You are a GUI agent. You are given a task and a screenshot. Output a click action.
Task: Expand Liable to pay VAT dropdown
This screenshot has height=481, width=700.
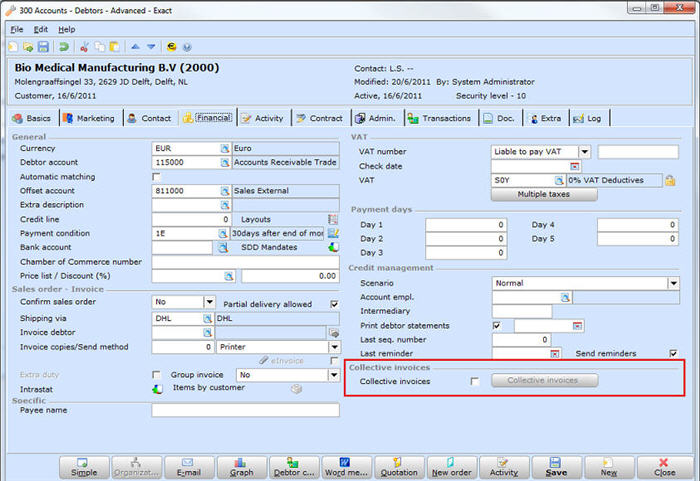coord(585,152)
